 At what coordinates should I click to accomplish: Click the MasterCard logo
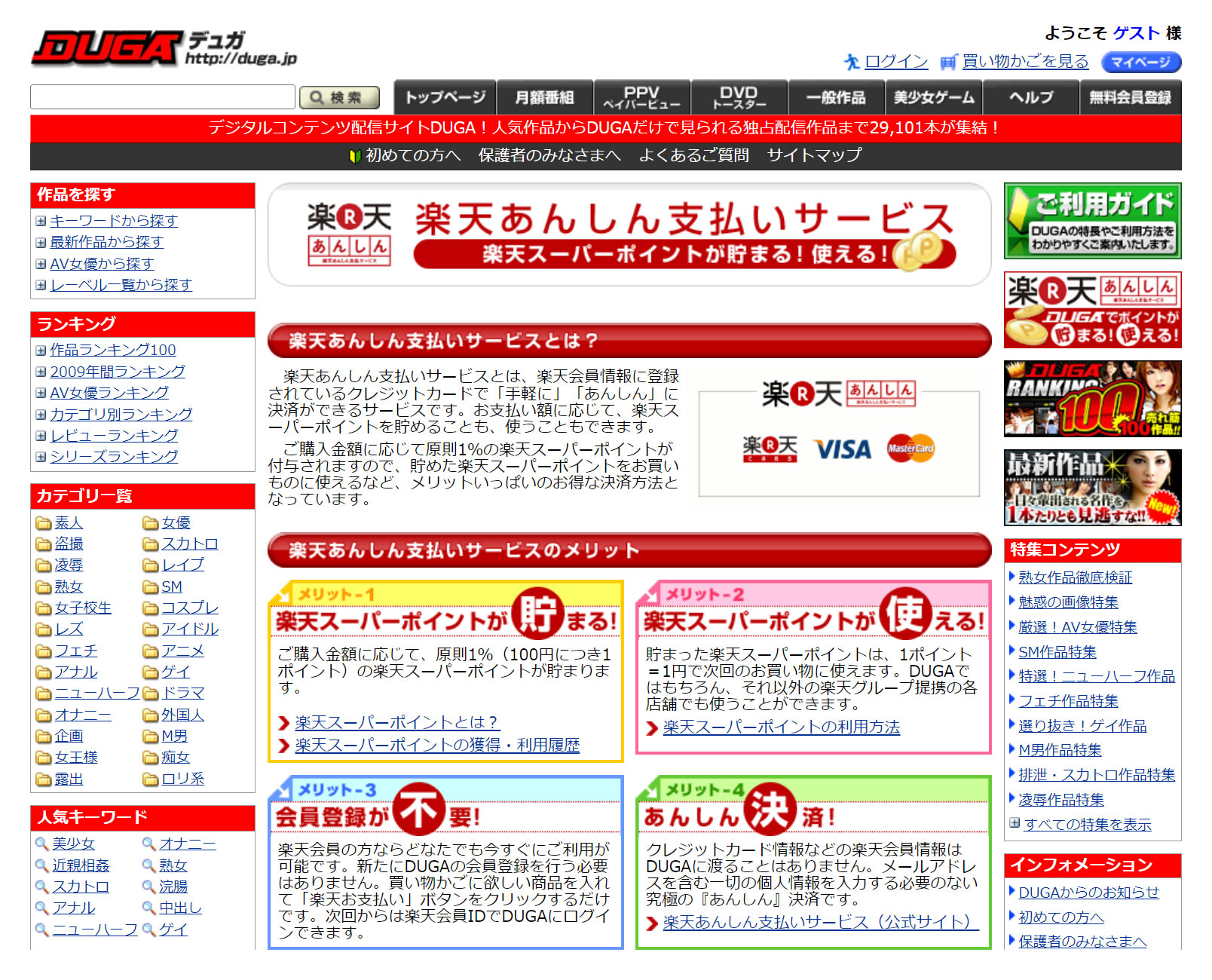(x=911, y=449)
